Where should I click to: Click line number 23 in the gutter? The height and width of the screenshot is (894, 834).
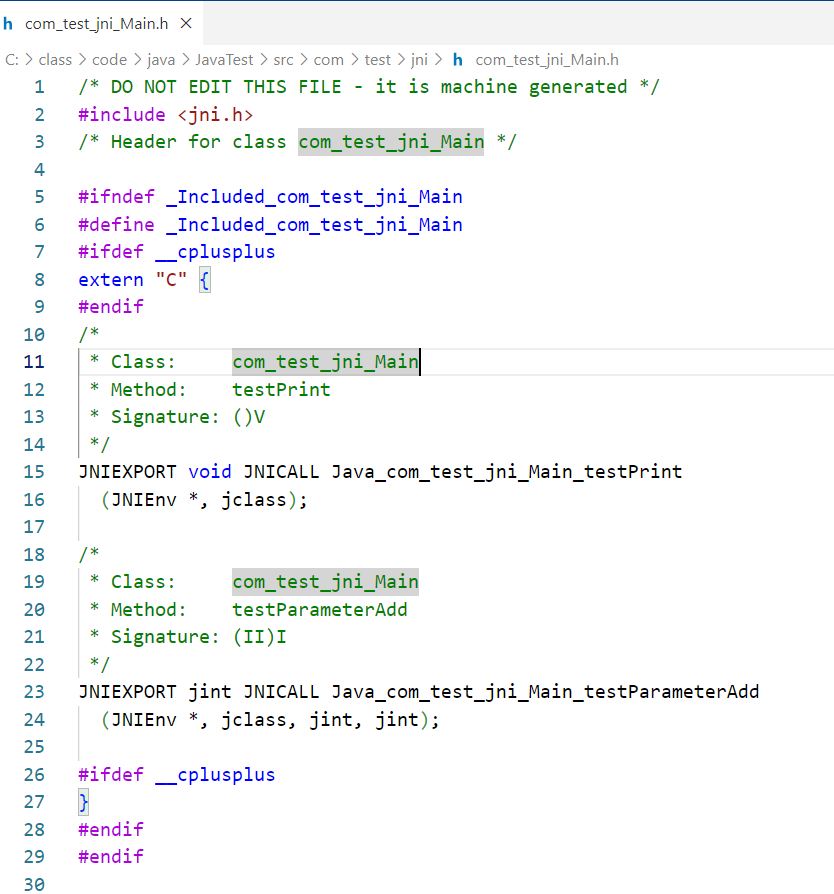[33, 691]
